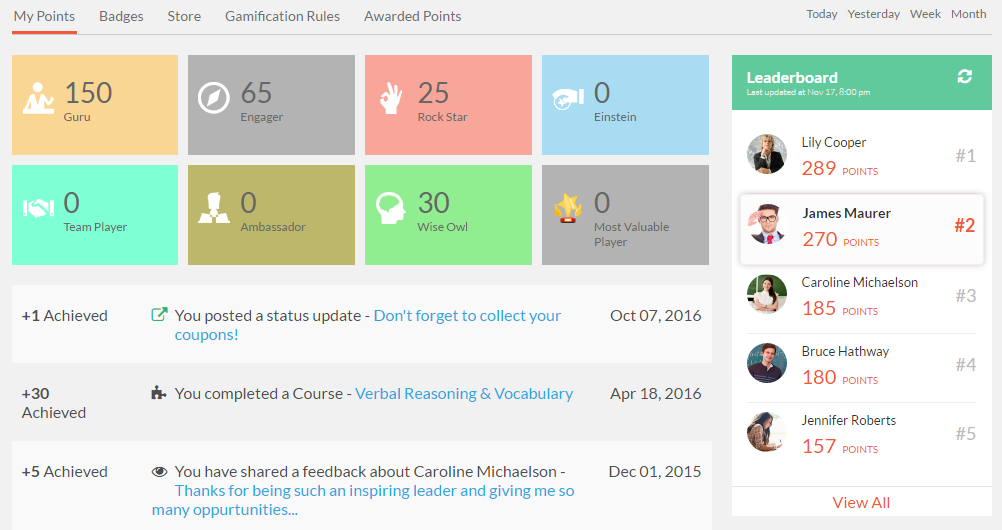1002x530 pixels.
Task: Click the Ambassador figure icon
Action: click(x=214, y=208)
